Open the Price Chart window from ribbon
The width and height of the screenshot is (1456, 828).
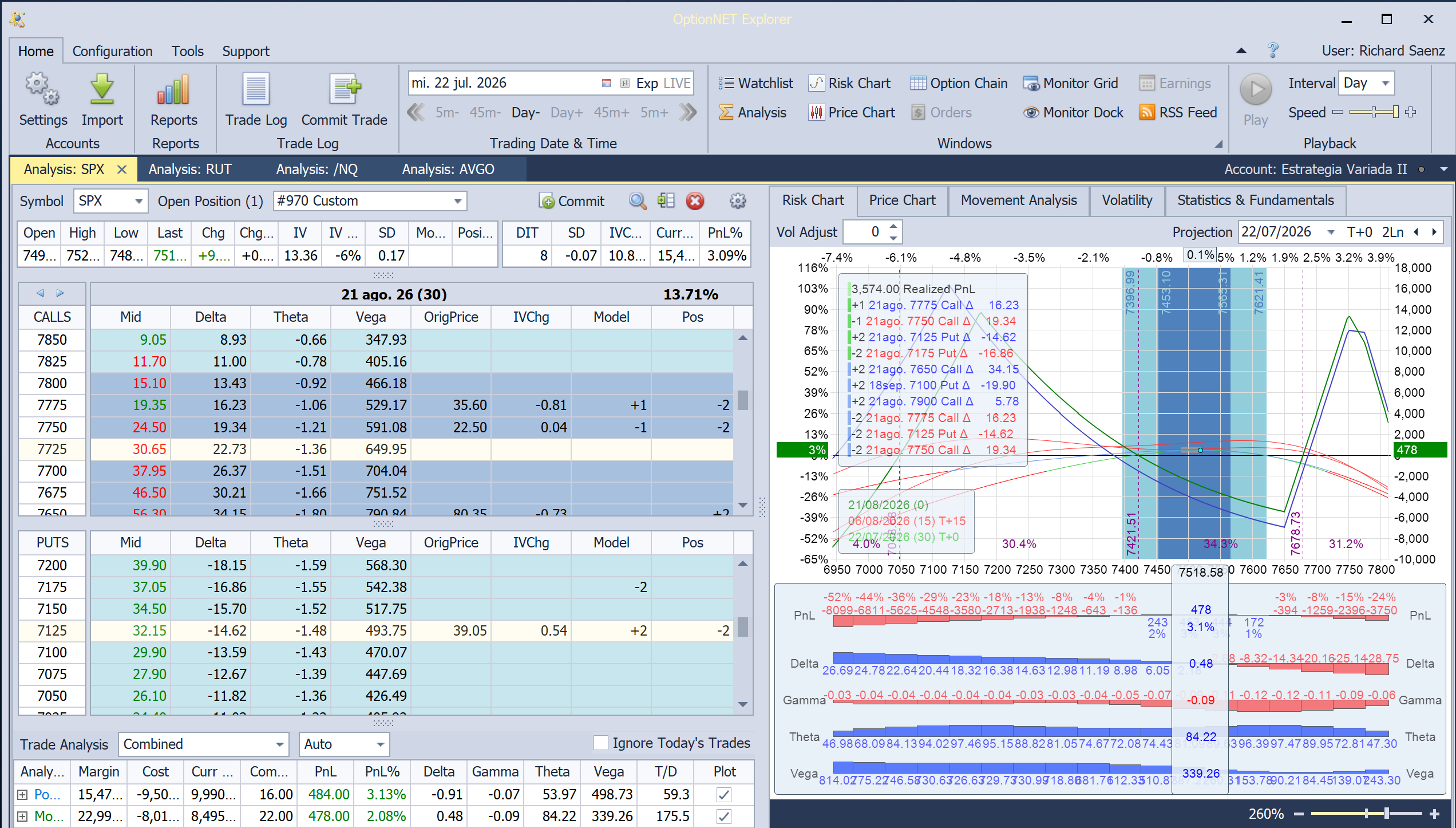pyautogui.click(x=852, y=113)
